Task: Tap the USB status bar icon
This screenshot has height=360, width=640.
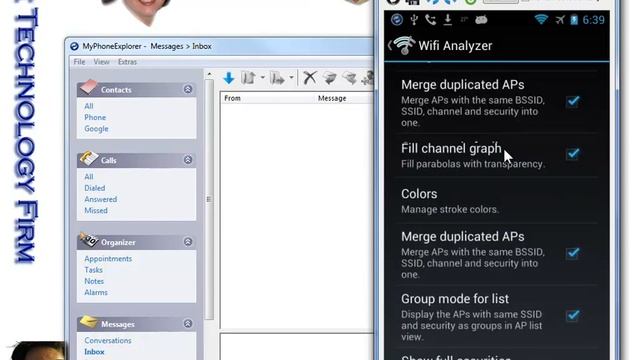Action: (414, 20)
